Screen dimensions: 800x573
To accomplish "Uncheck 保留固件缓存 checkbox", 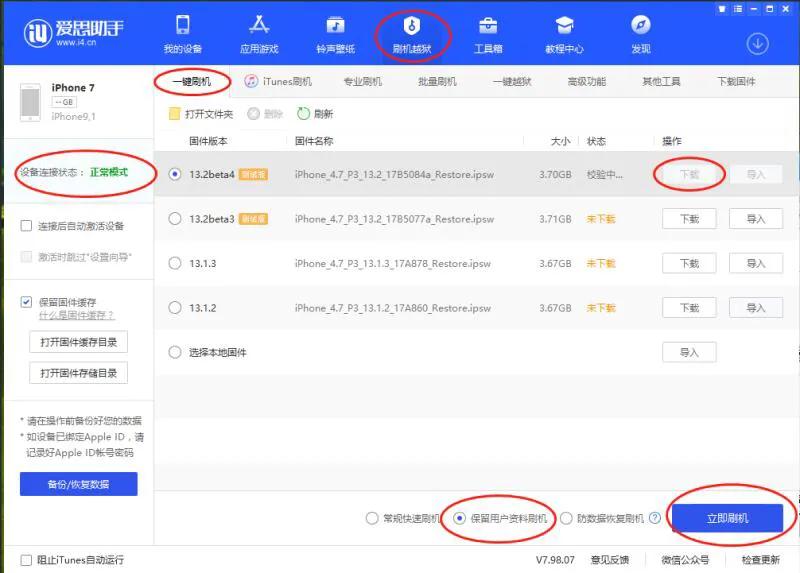I will (26, 302).
